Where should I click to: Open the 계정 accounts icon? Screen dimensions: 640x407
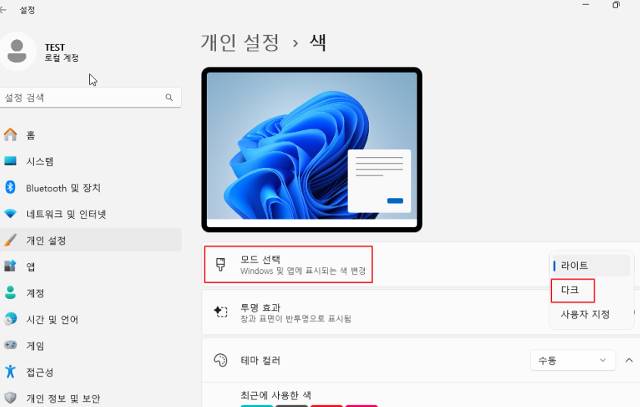tap(10, 293)
